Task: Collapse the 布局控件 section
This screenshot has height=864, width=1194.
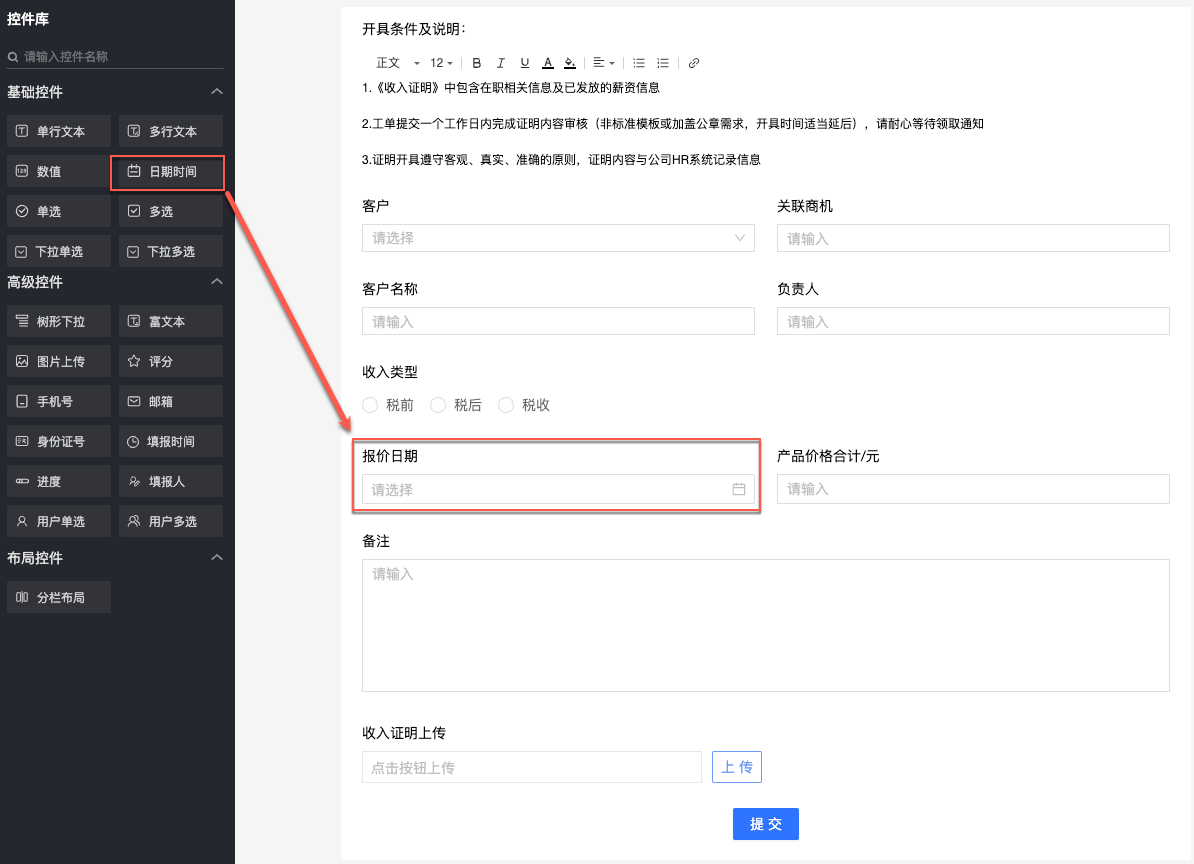Action: point(217,557)
